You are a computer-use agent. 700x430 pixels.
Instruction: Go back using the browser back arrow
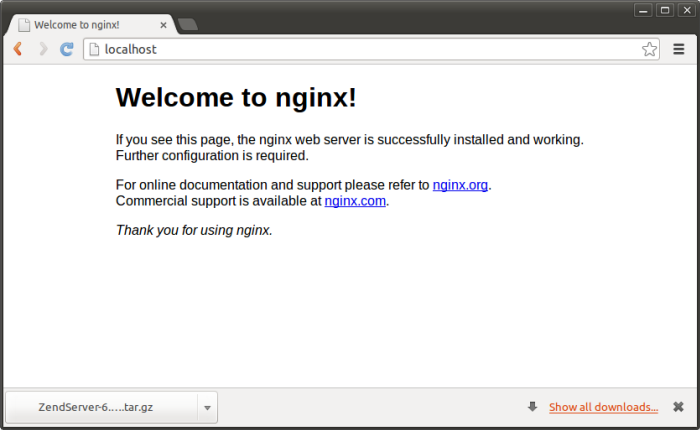point(18,49)
